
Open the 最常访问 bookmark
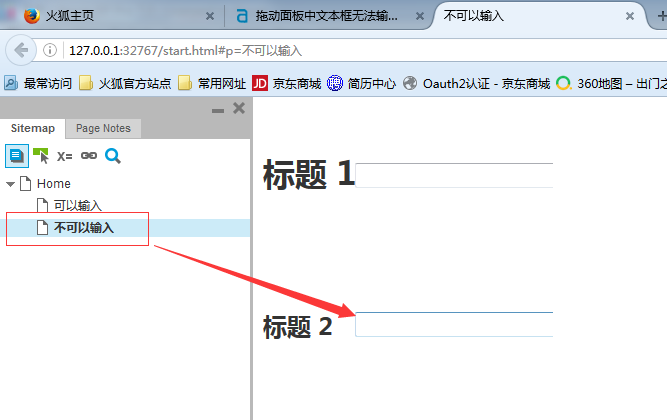[38, 83]
